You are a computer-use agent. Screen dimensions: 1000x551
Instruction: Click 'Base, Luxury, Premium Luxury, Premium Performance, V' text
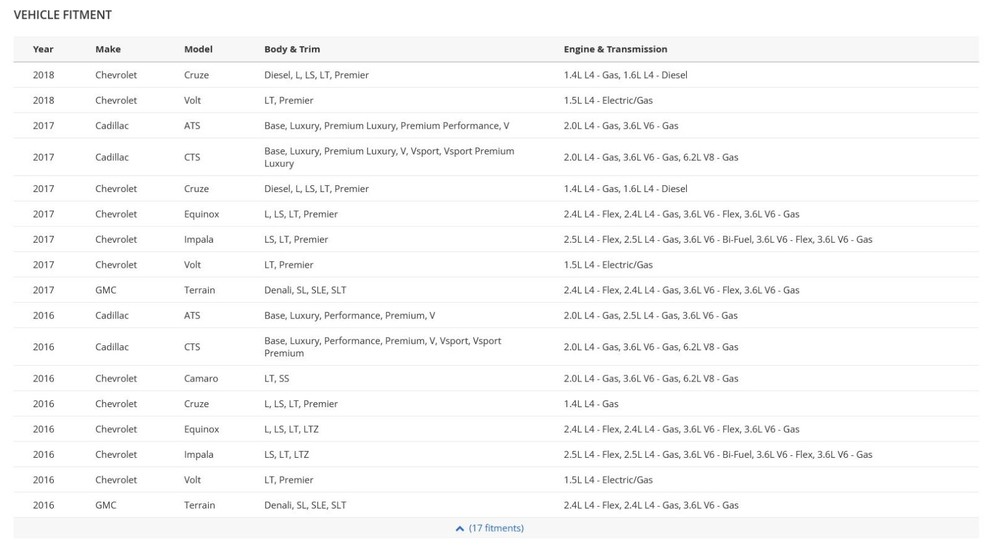coord(386,126)
